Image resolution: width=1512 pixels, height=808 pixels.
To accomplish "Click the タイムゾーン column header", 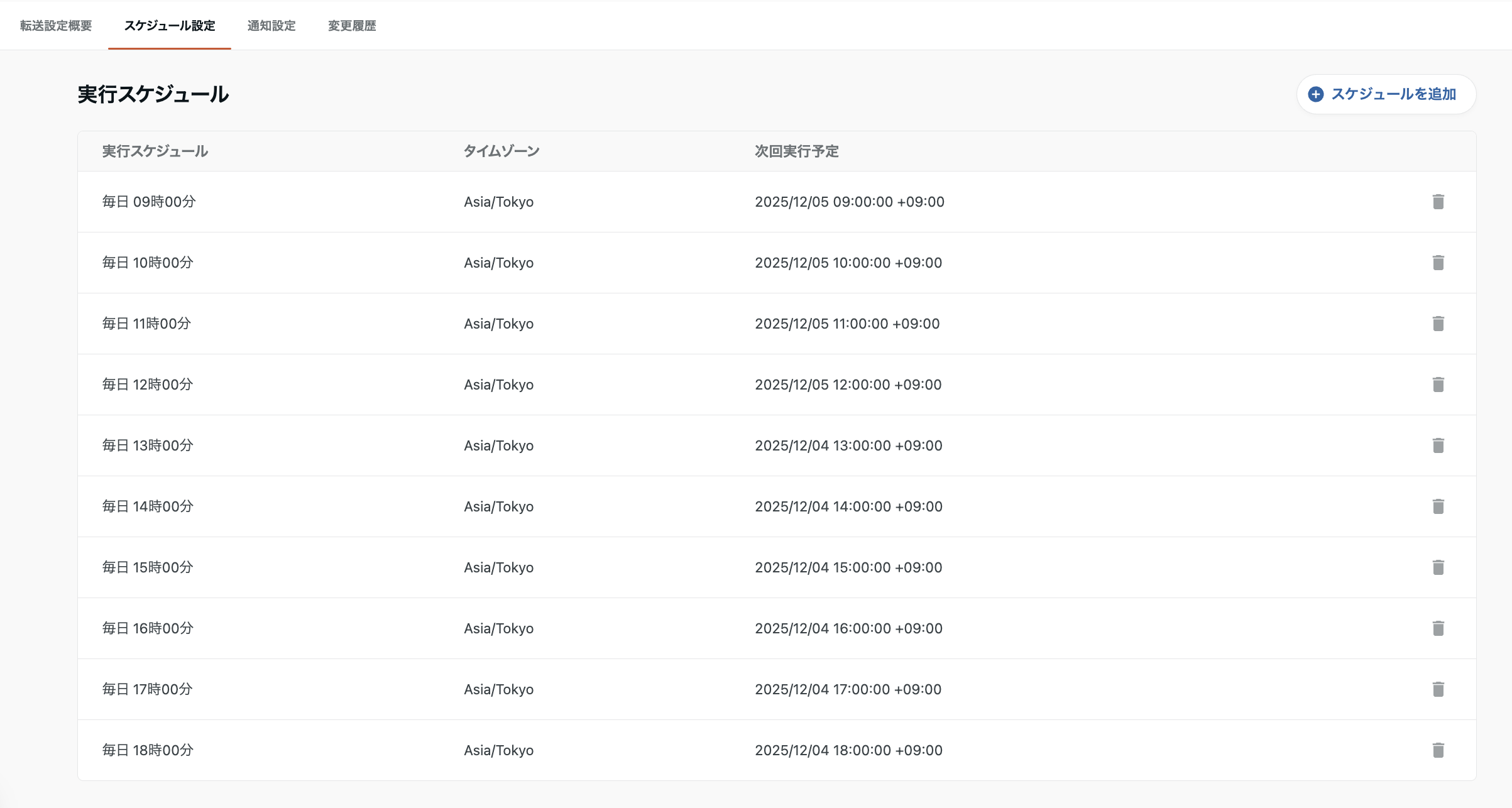I will pos(501,151).
